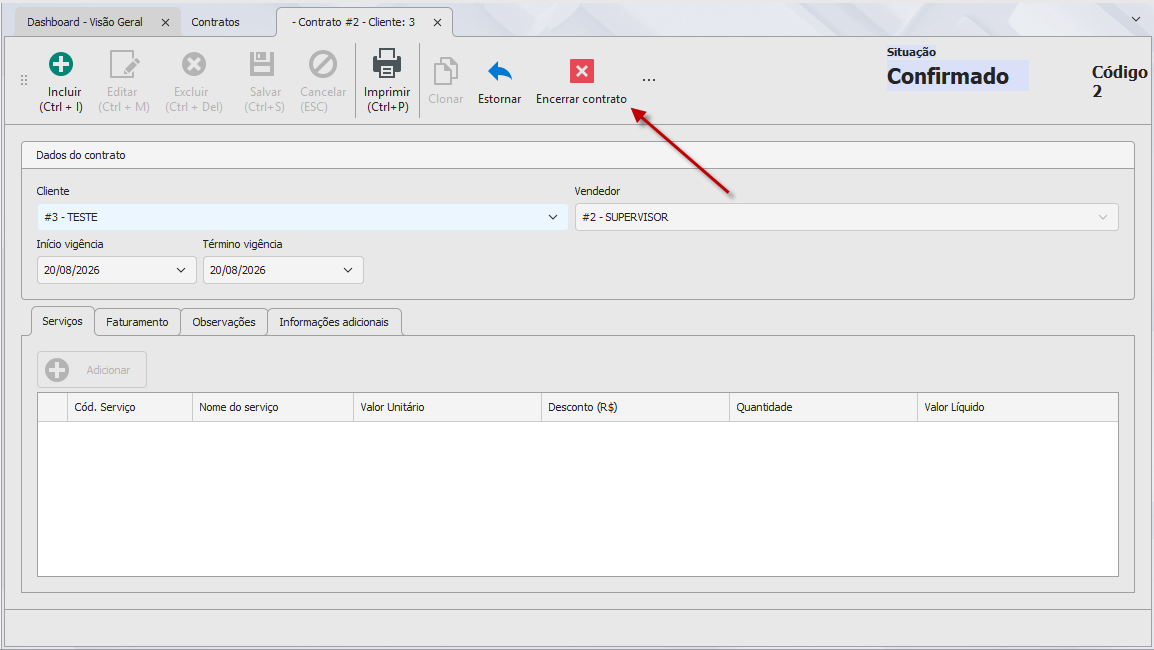Select the Serviços tab
Screen dimensions: 1154x650
[63, 321]
